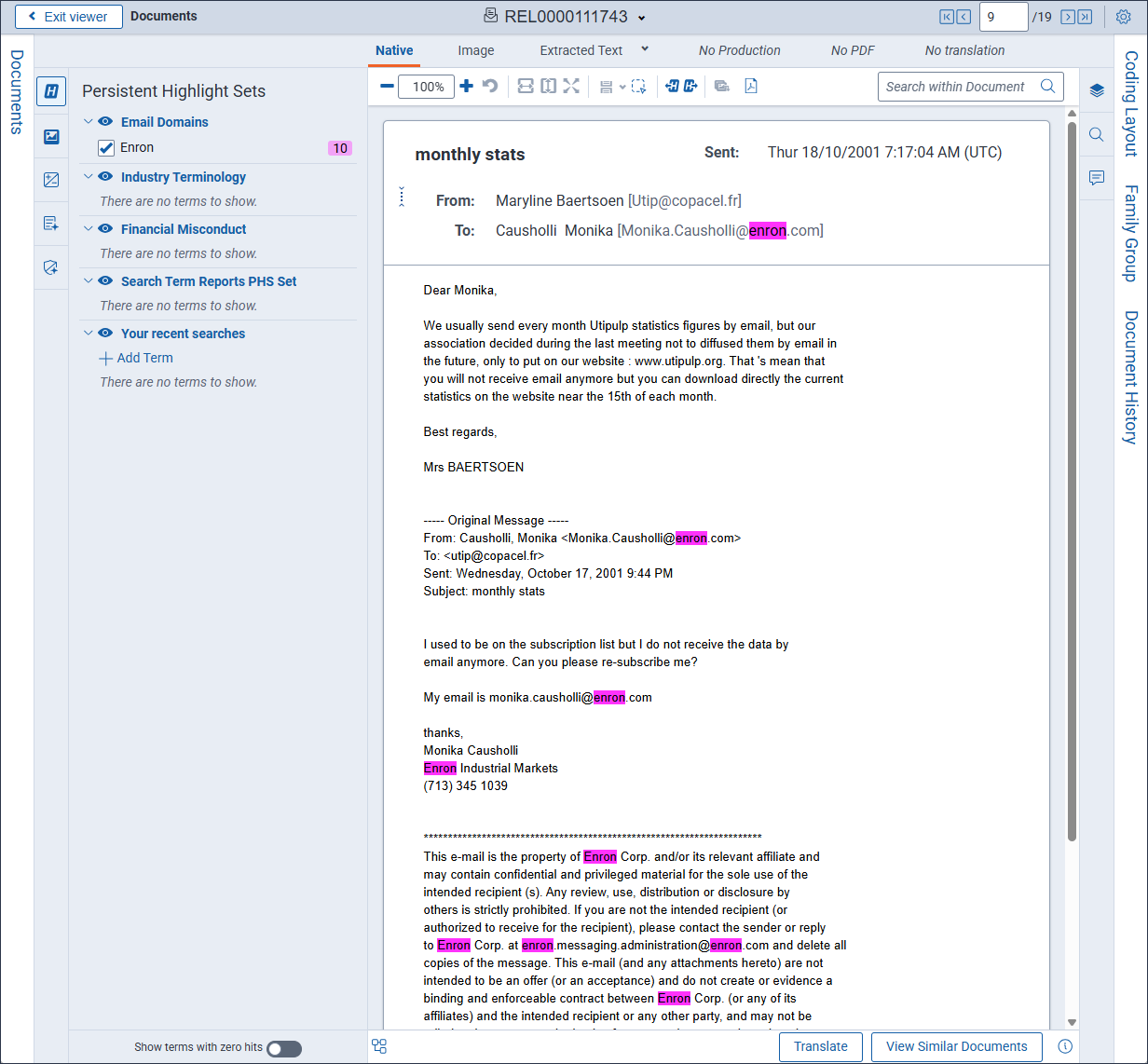Click the three-dot handle beside email header
1148x1064 pixels.
click(x=402, y=197)
